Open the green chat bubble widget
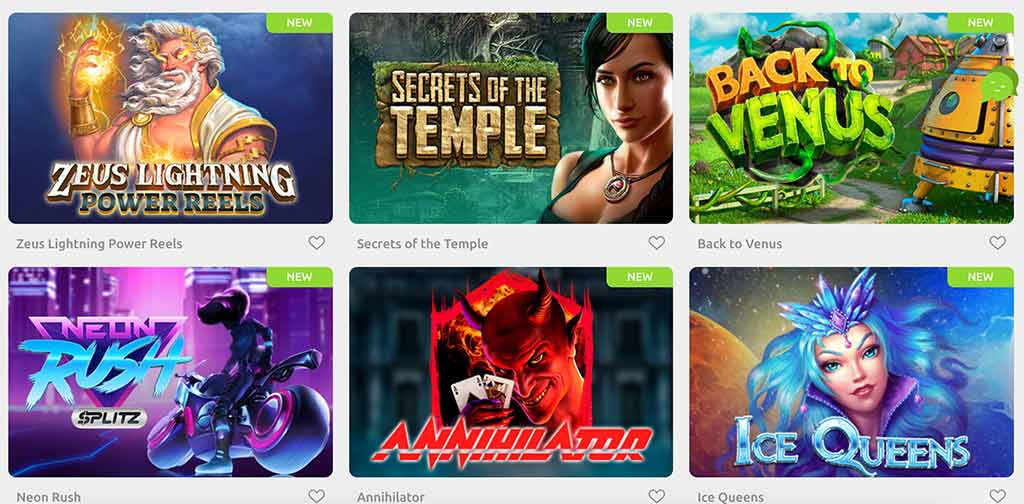 coord(999,85)
